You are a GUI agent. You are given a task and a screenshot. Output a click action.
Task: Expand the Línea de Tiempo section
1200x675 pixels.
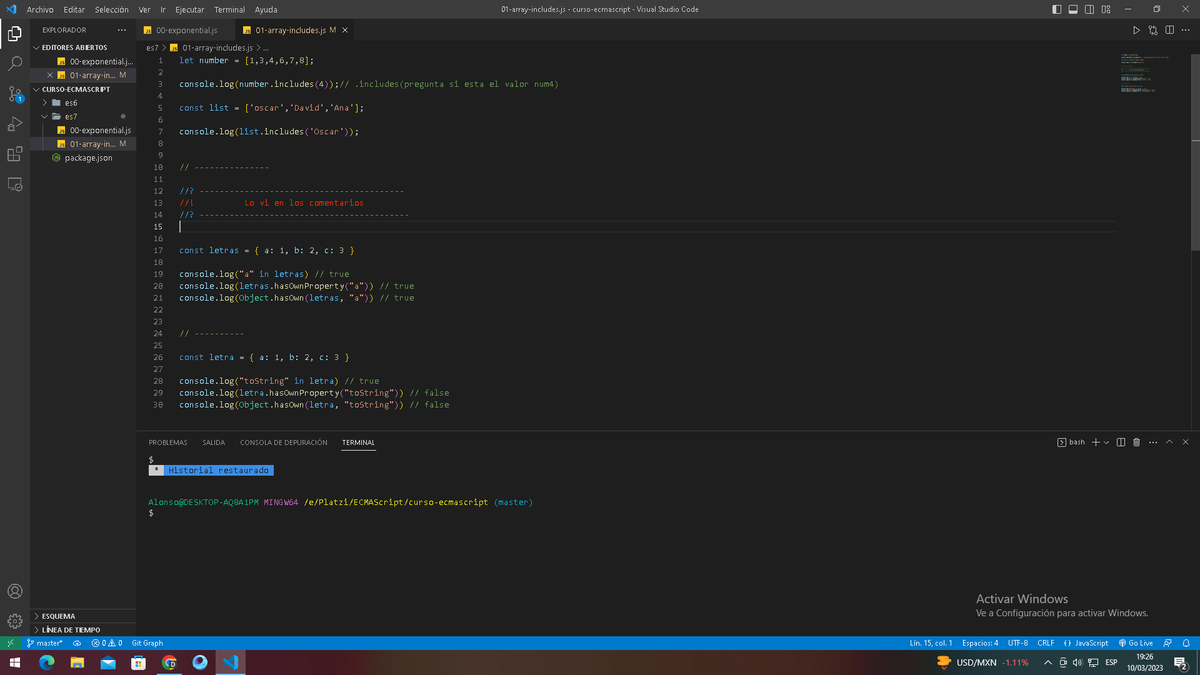[83, 630]
